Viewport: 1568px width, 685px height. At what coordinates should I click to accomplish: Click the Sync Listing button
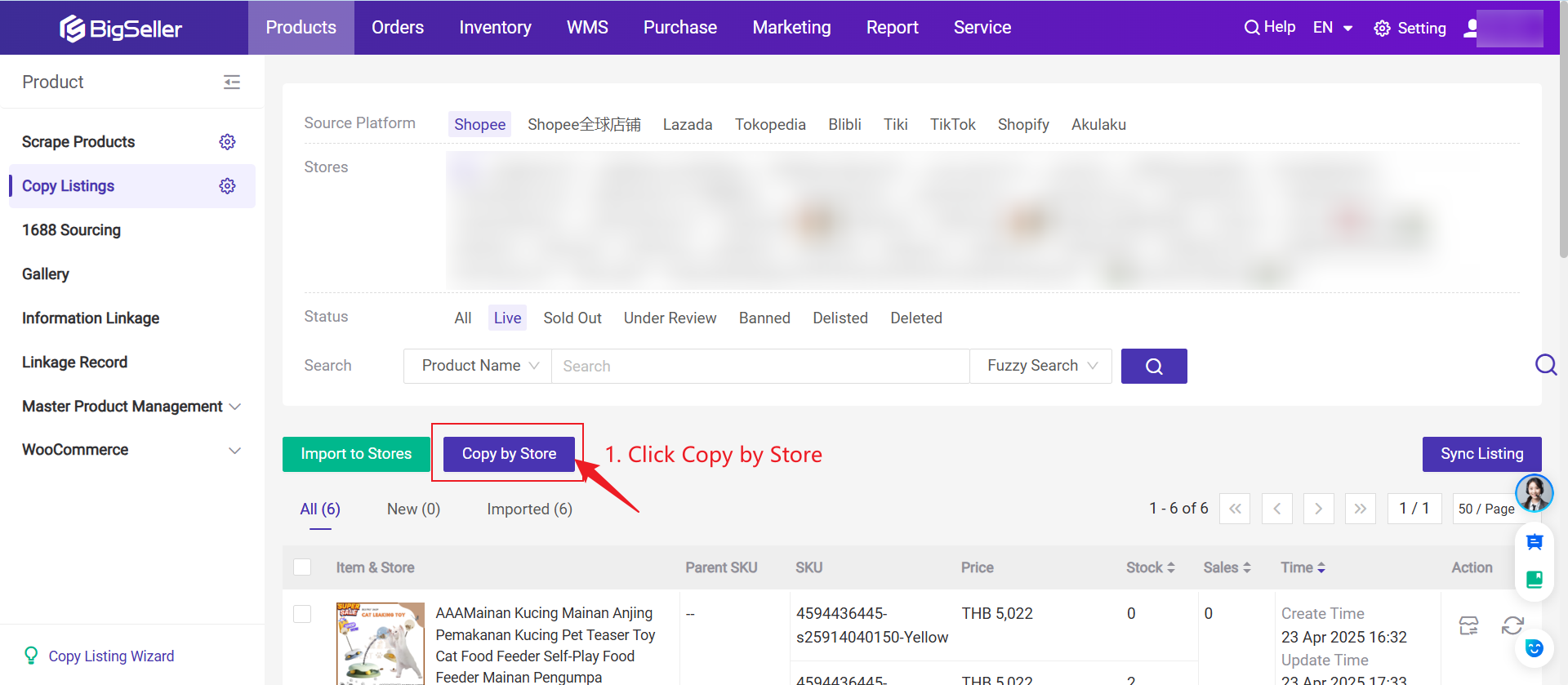point(1481,454)
